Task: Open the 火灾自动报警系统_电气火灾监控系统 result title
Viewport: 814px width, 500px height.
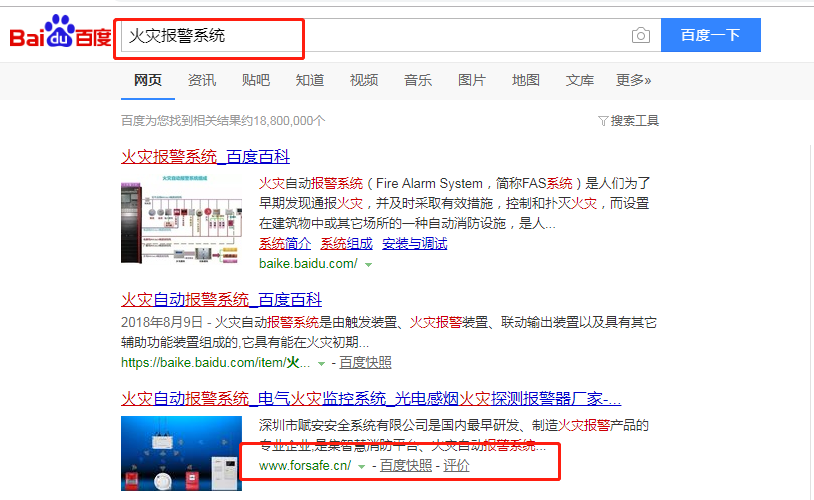Action: (371, 398)
